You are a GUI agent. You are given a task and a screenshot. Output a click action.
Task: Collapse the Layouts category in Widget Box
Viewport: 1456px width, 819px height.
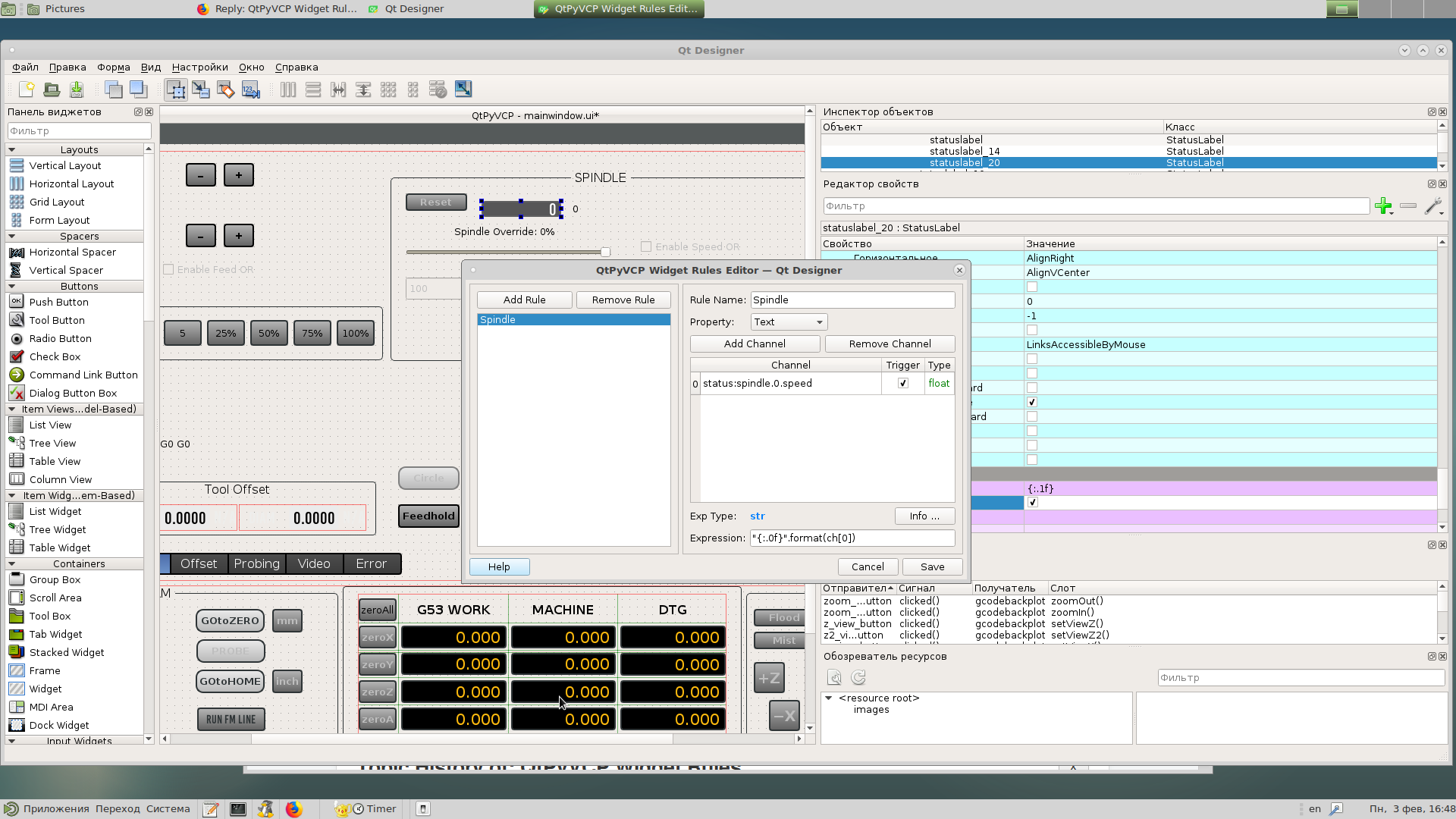pyautogui.click(x=12, y=150)
